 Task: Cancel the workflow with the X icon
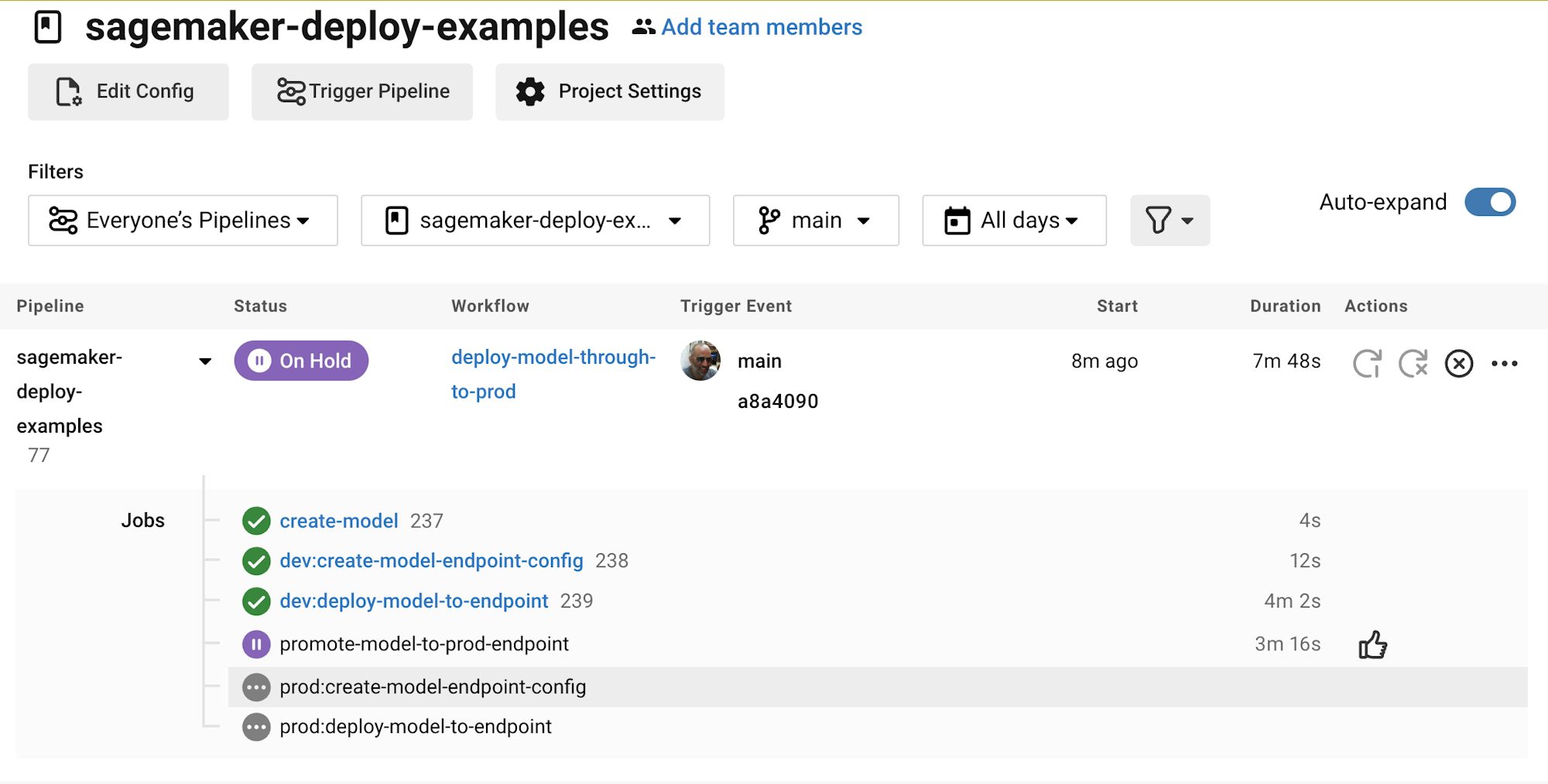[1458, 363]
